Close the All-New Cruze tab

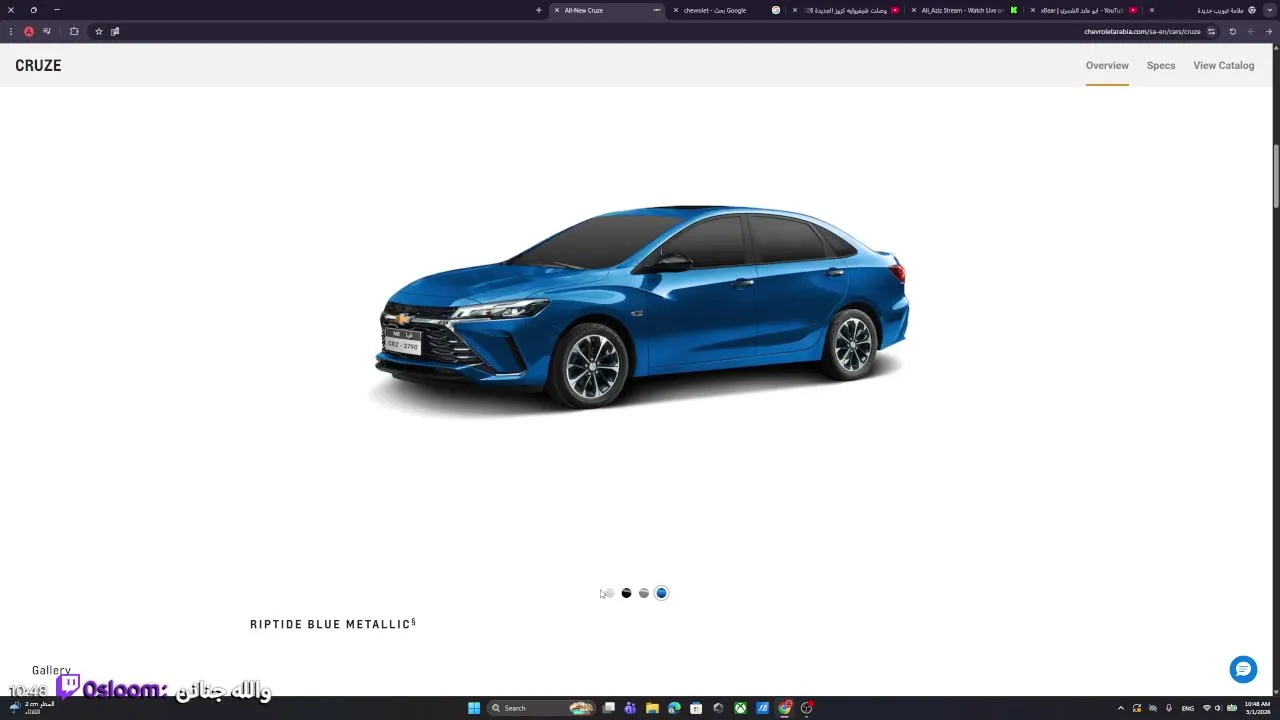(x=556, y=10)
